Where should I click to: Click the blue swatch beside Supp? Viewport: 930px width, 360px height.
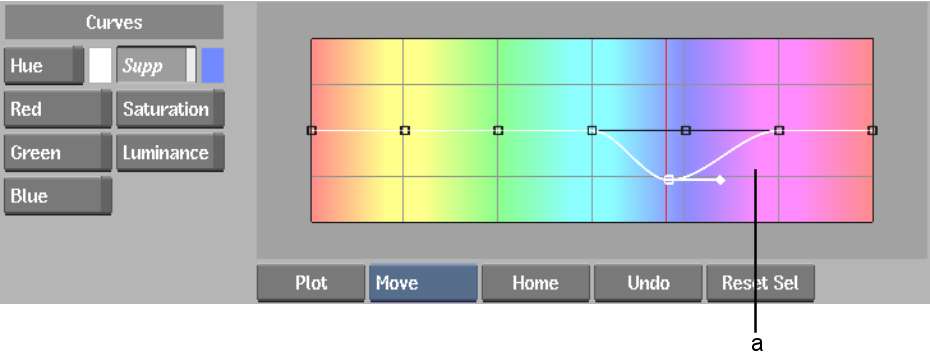pos(213,65)
